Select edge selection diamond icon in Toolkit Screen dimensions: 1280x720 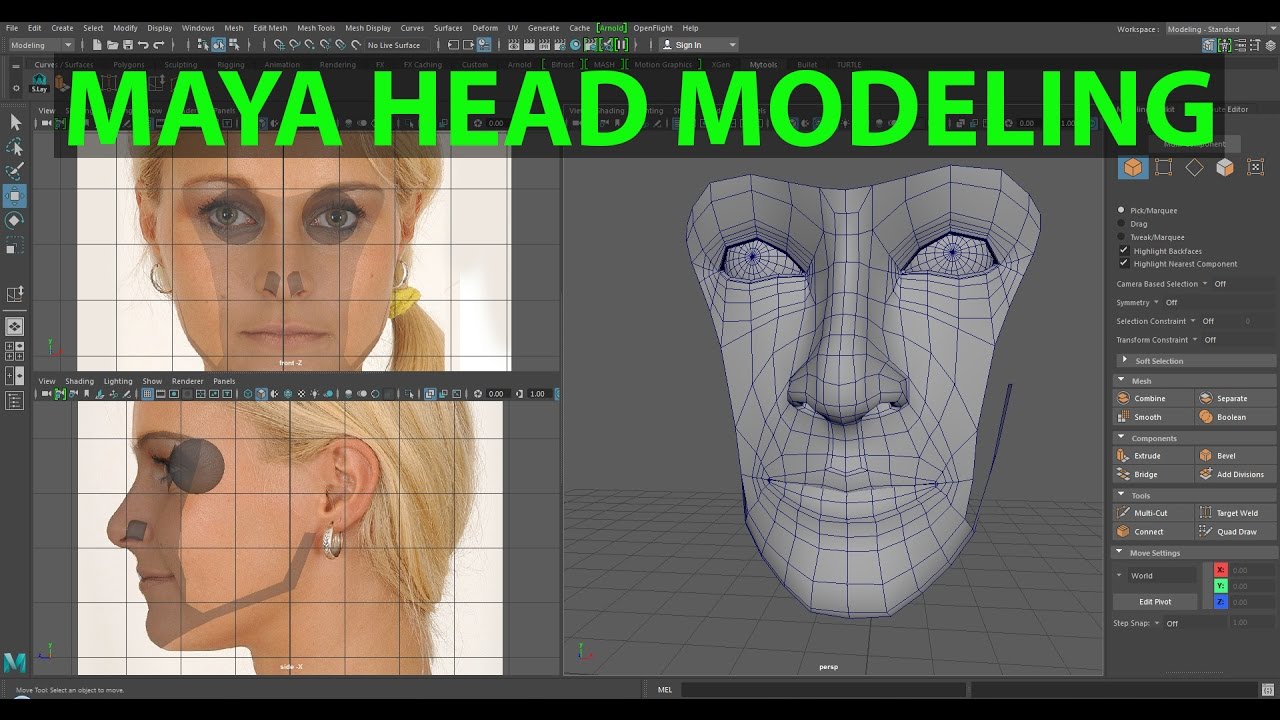click(1194, 167)
